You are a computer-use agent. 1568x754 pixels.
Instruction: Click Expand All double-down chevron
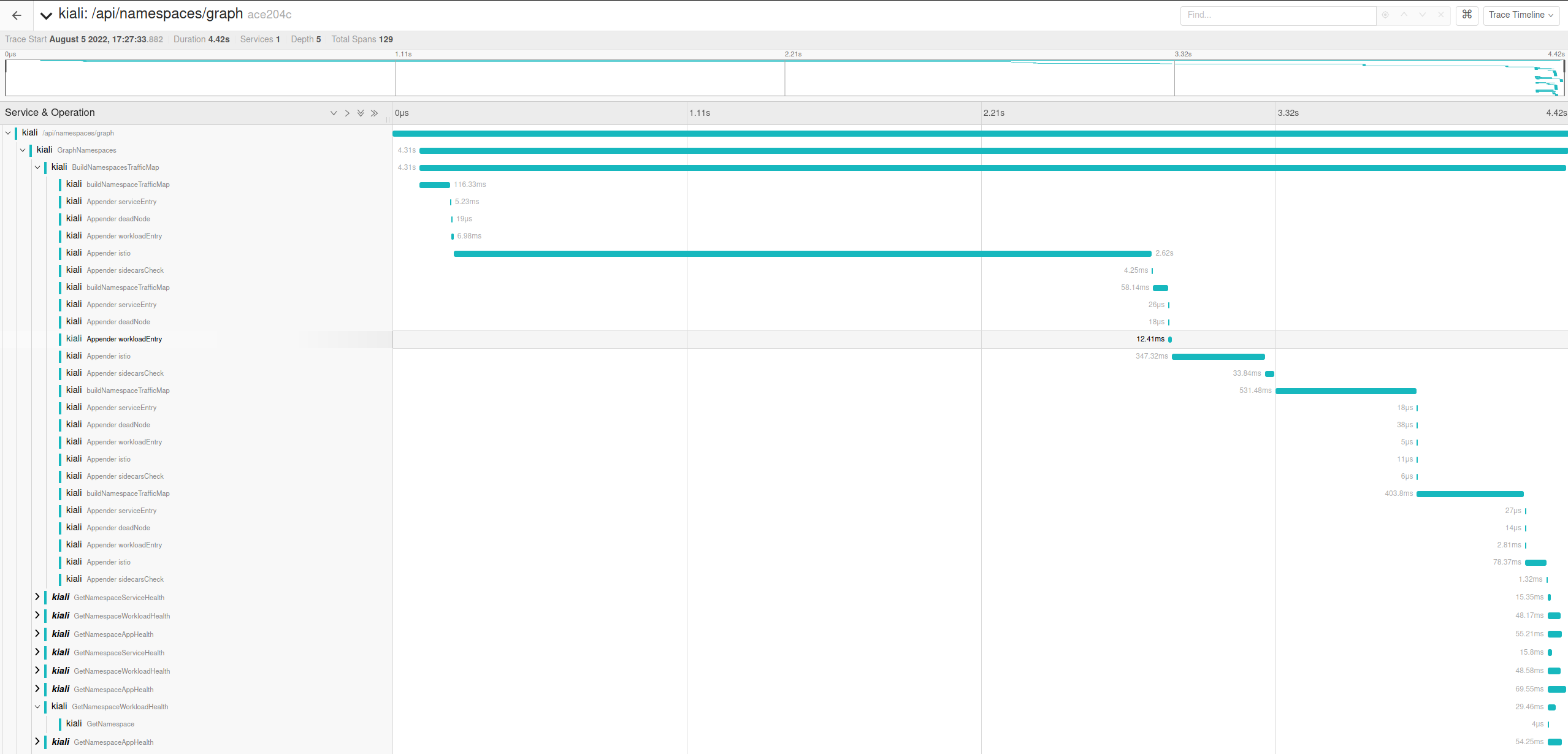pos(361,113)
